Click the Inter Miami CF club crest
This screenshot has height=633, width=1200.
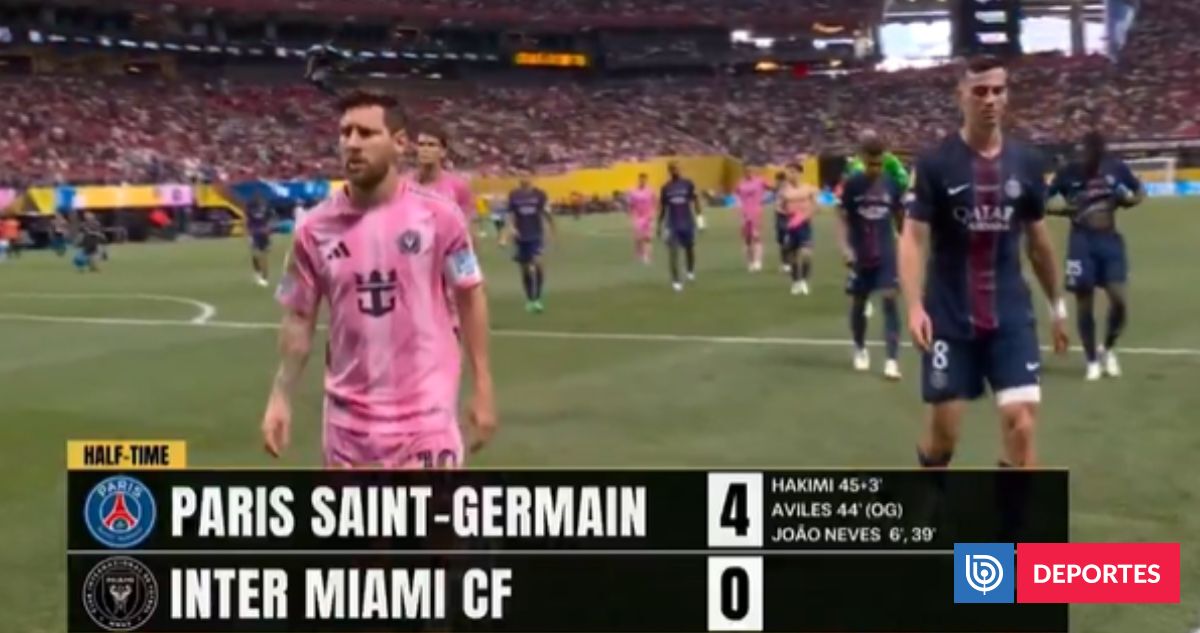tap(120, 593)
